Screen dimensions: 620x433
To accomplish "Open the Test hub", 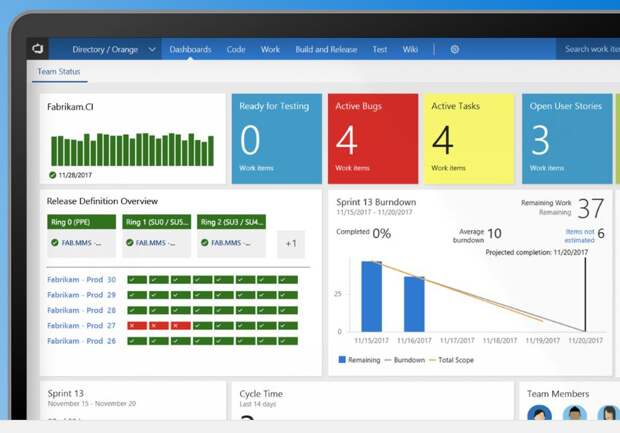I will (x=380, y=49).
